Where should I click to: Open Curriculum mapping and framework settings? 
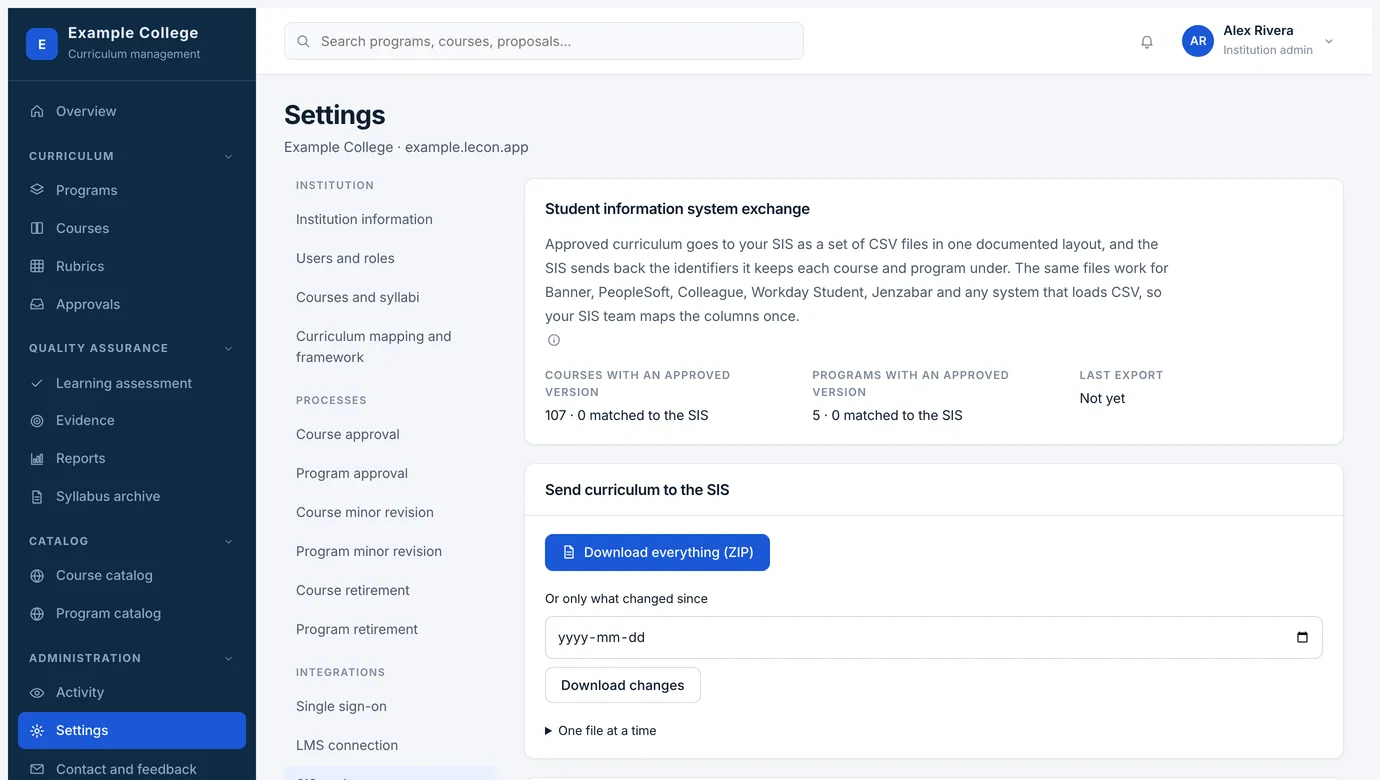(x=374, y=347)
